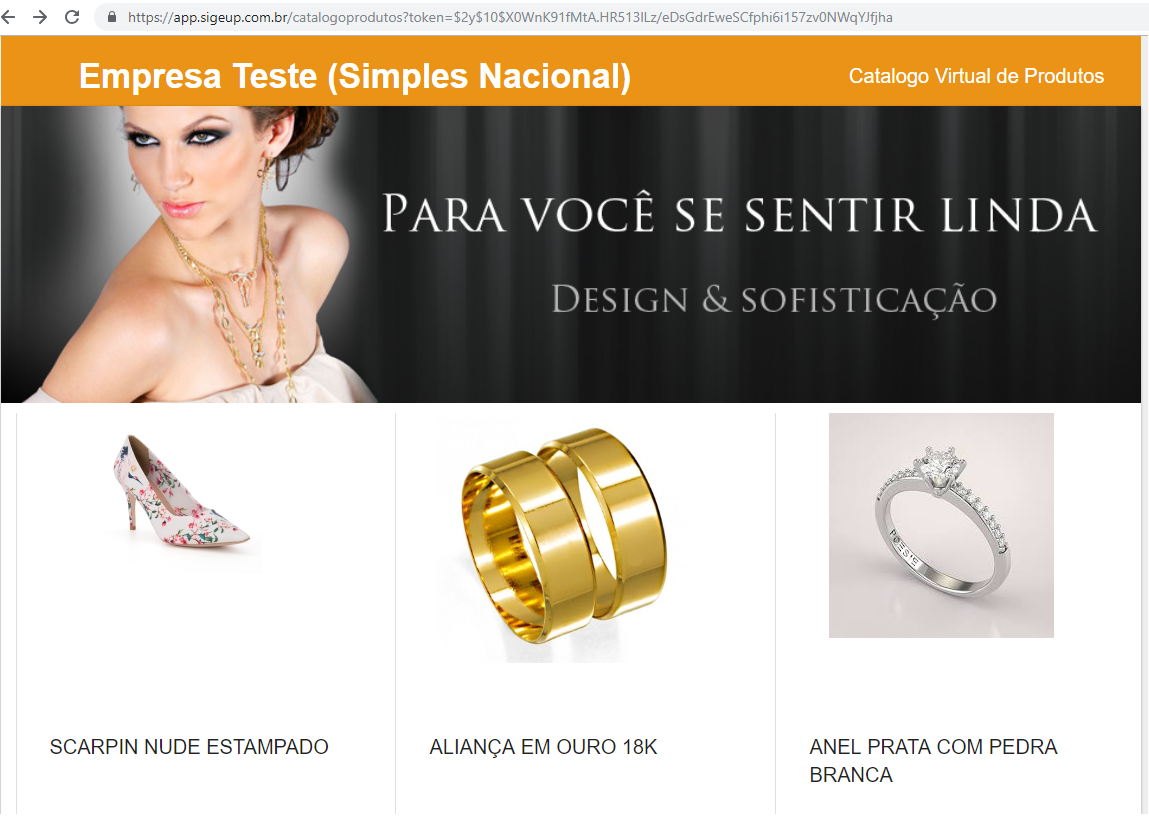Viewport: 1149px width, 816px height.
Task: View site info via the padlock icon
Action: tap(112, 17)
